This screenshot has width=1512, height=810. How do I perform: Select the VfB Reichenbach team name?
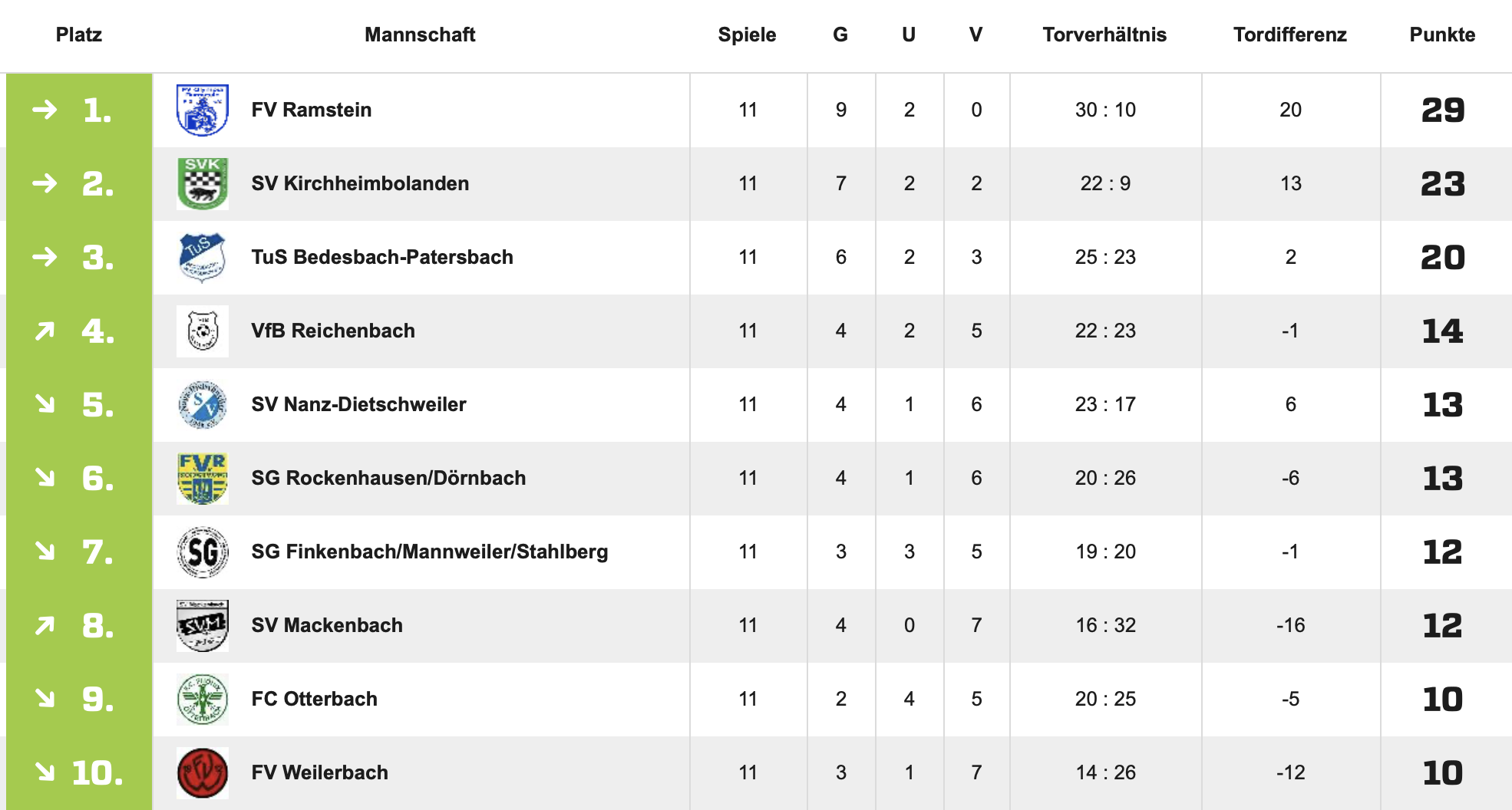(x=333, y=331)
